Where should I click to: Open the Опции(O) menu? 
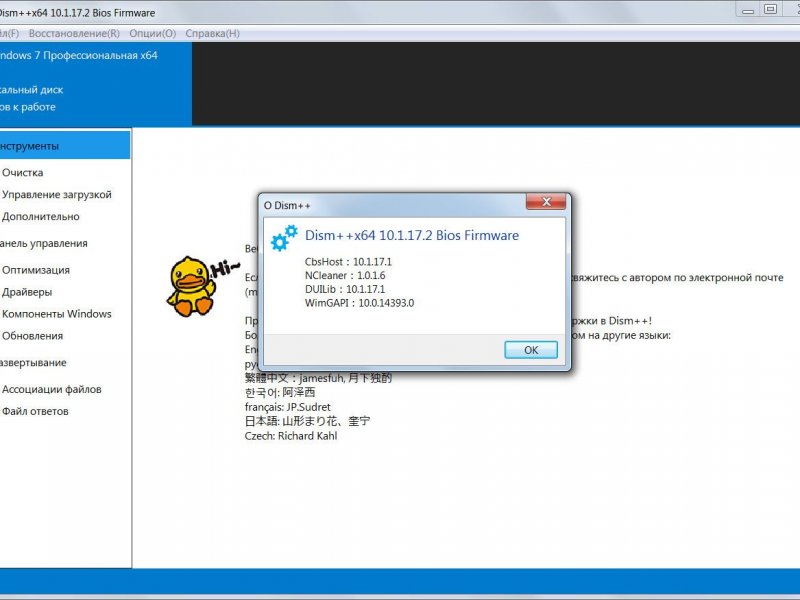point(153,33)
